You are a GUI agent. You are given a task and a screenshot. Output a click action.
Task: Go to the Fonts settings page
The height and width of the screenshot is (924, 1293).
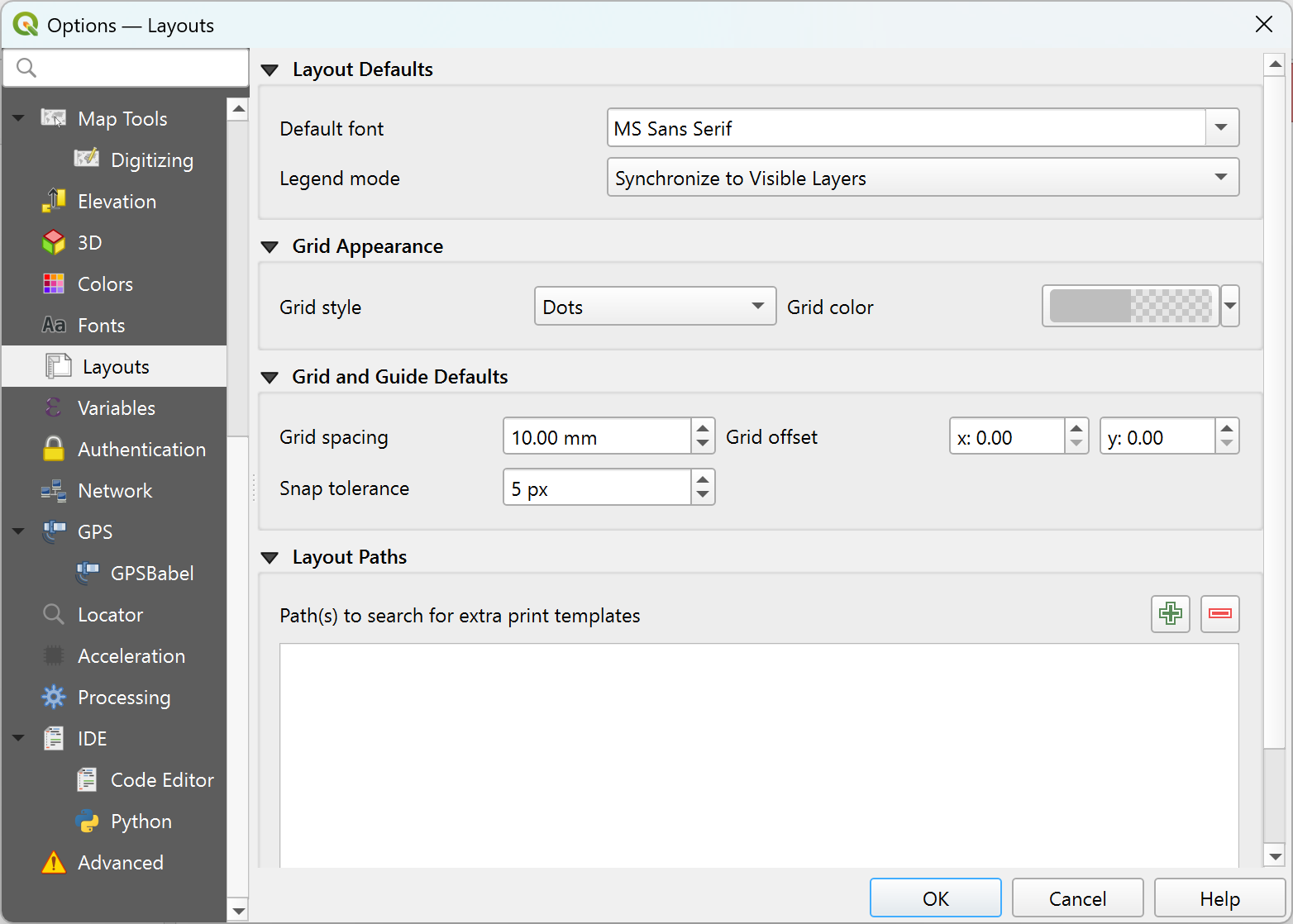point(101,325)
